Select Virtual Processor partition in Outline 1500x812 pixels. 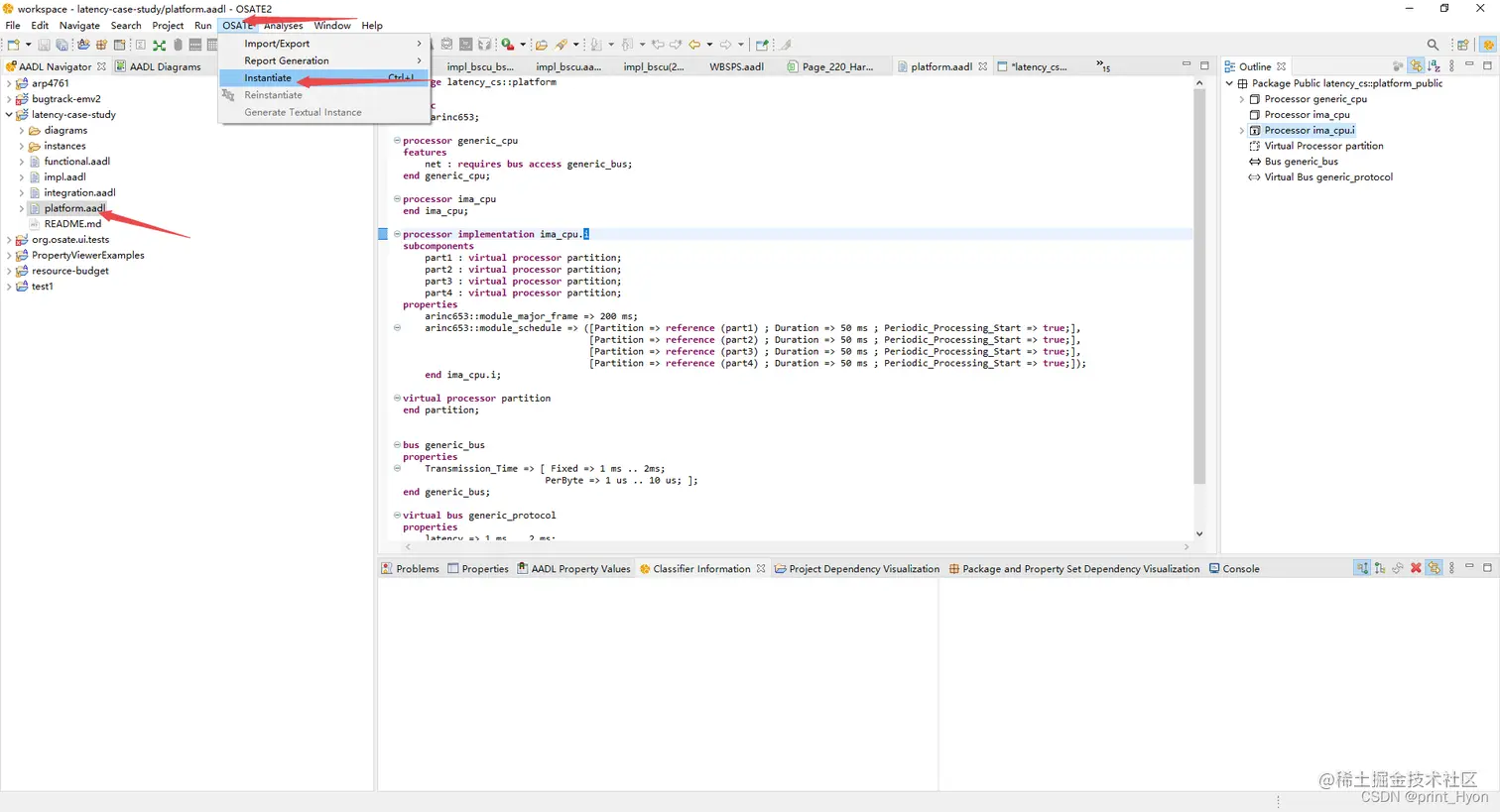tap(1323, 146)
